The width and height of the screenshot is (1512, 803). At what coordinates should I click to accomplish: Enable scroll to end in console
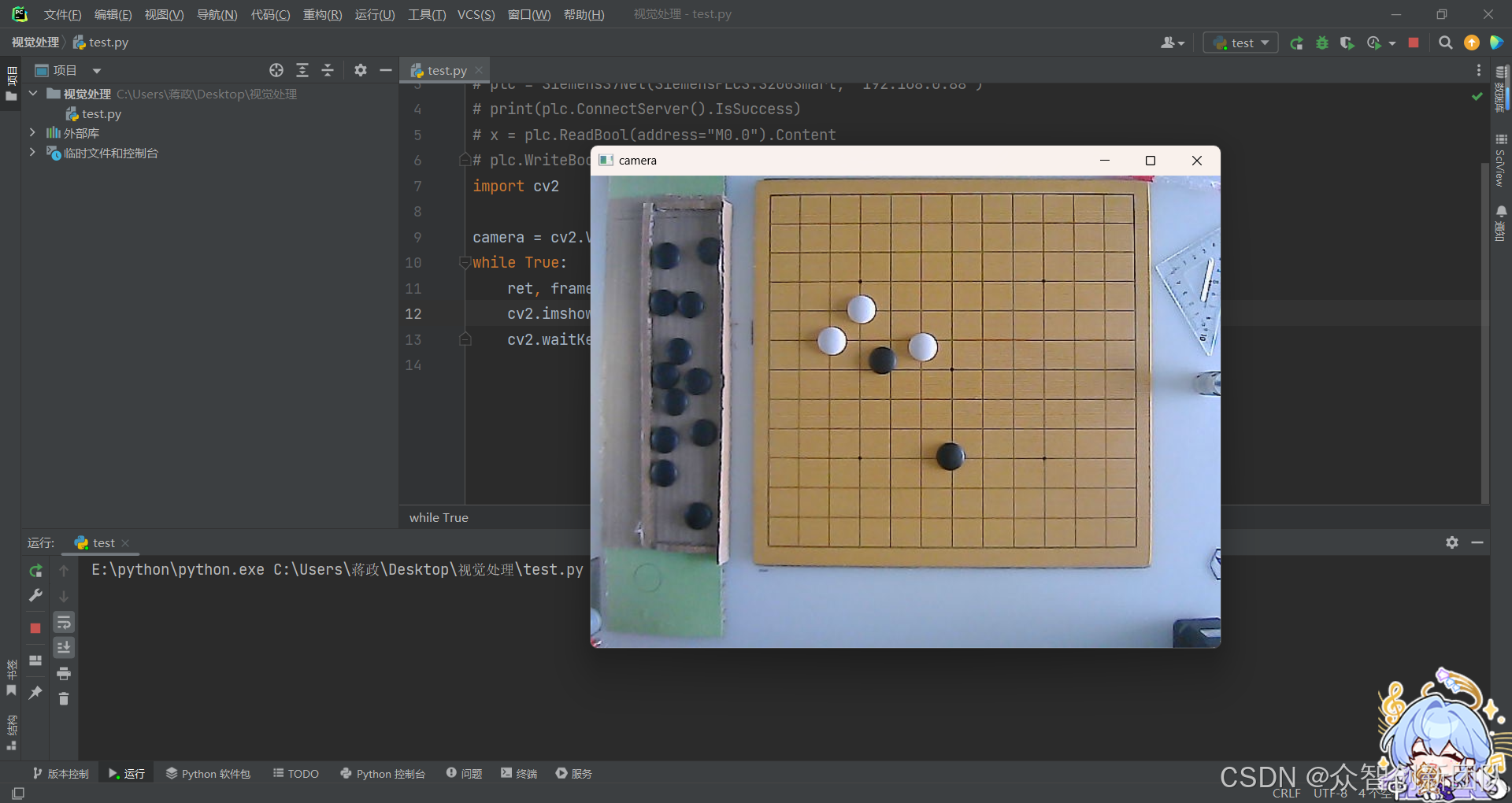click(x=64, y=647)
